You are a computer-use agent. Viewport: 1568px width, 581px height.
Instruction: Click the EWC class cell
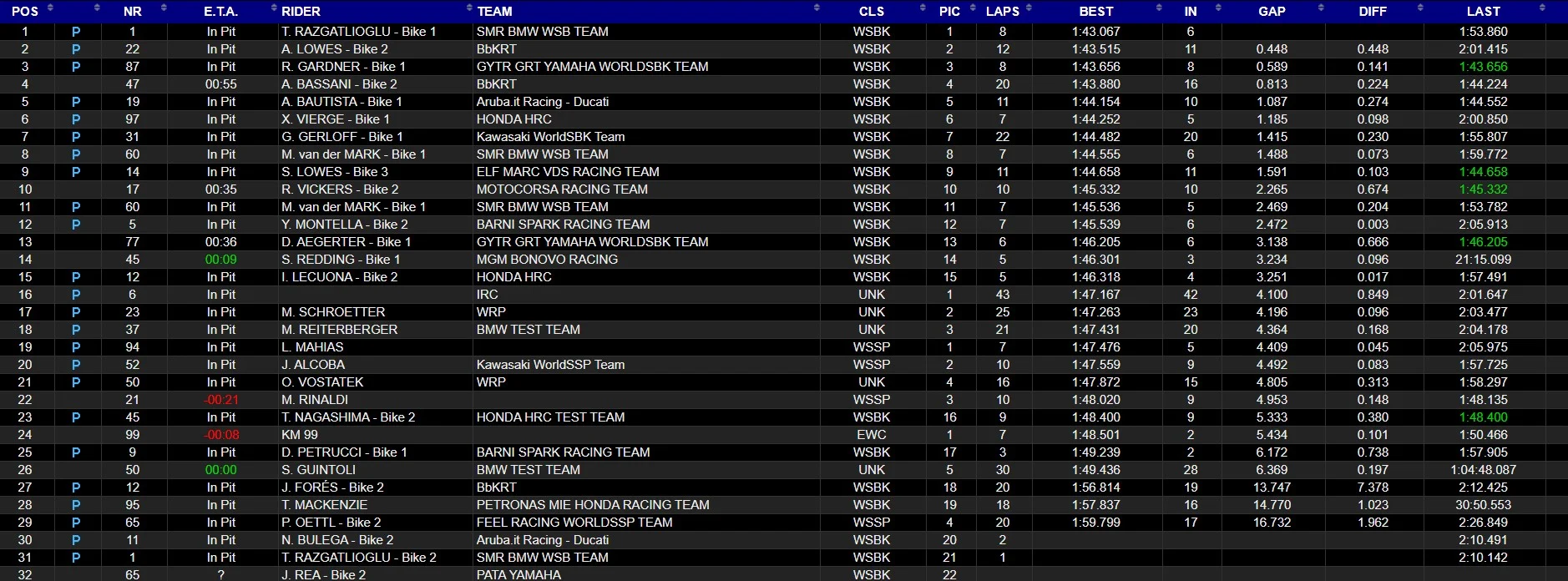point(872,435)
